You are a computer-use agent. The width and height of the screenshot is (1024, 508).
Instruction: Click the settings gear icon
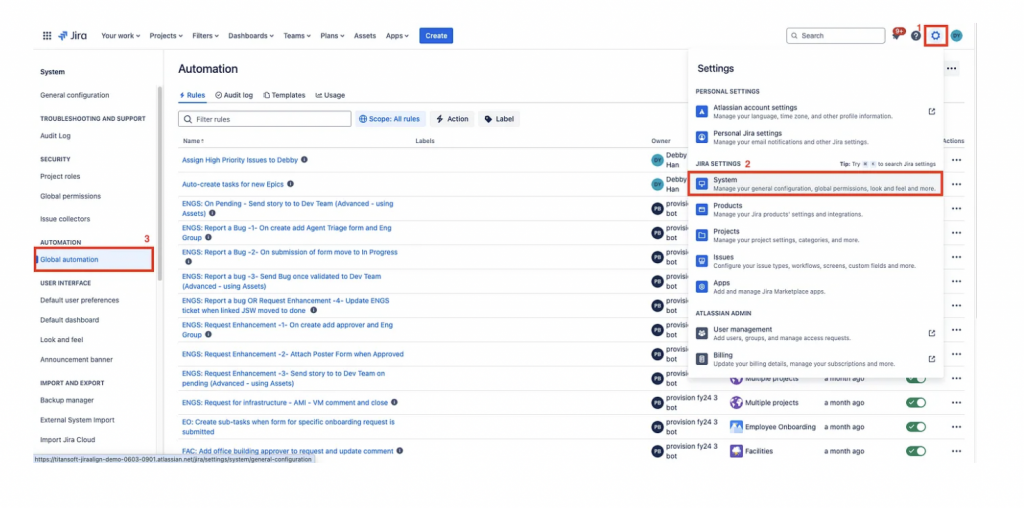point(936,36)
